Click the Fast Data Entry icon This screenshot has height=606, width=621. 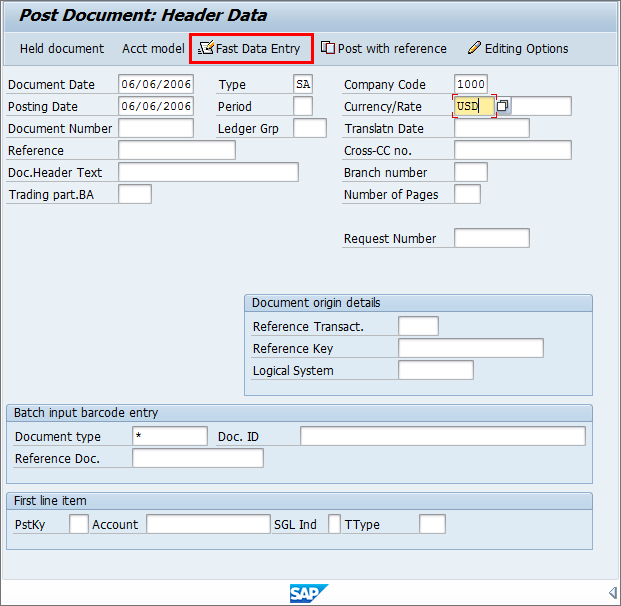coord(206,48)
